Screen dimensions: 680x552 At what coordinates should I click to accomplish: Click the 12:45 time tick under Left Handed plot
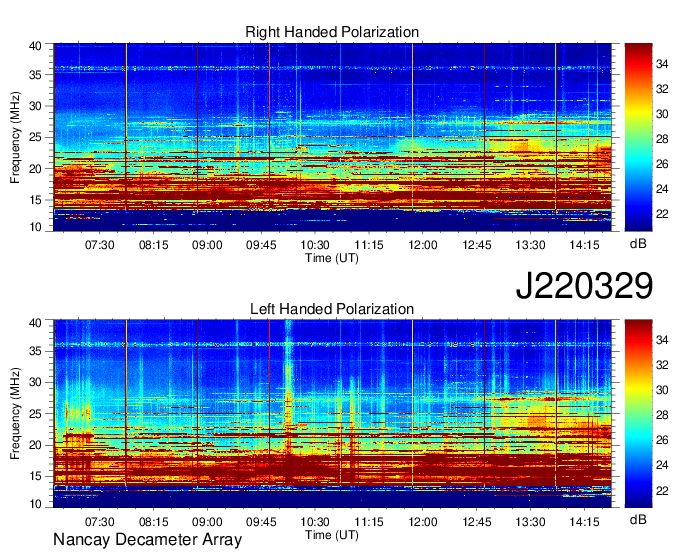click(477, 522)
